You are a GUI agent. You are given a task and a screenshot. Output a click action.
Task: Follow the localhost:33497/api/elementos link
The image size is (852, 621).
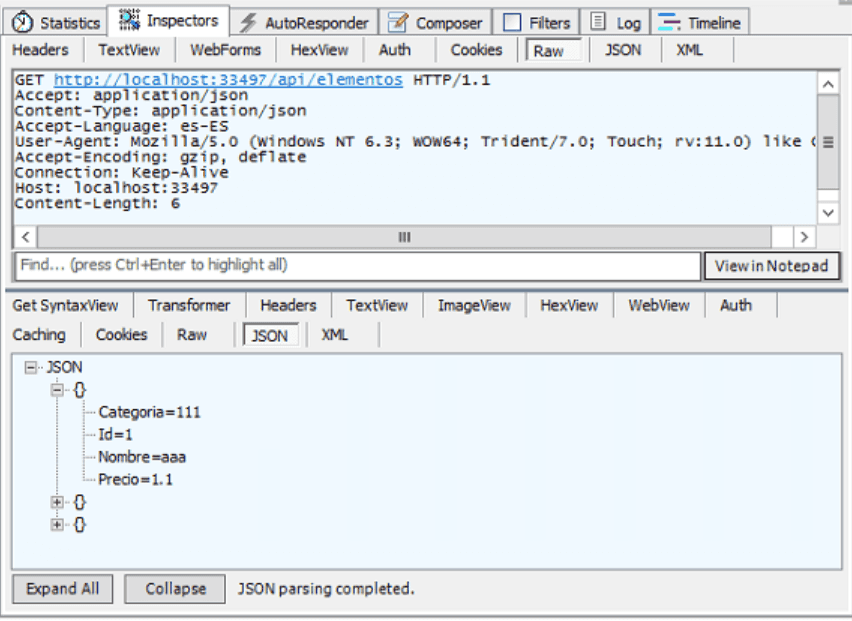click(228, 80)
